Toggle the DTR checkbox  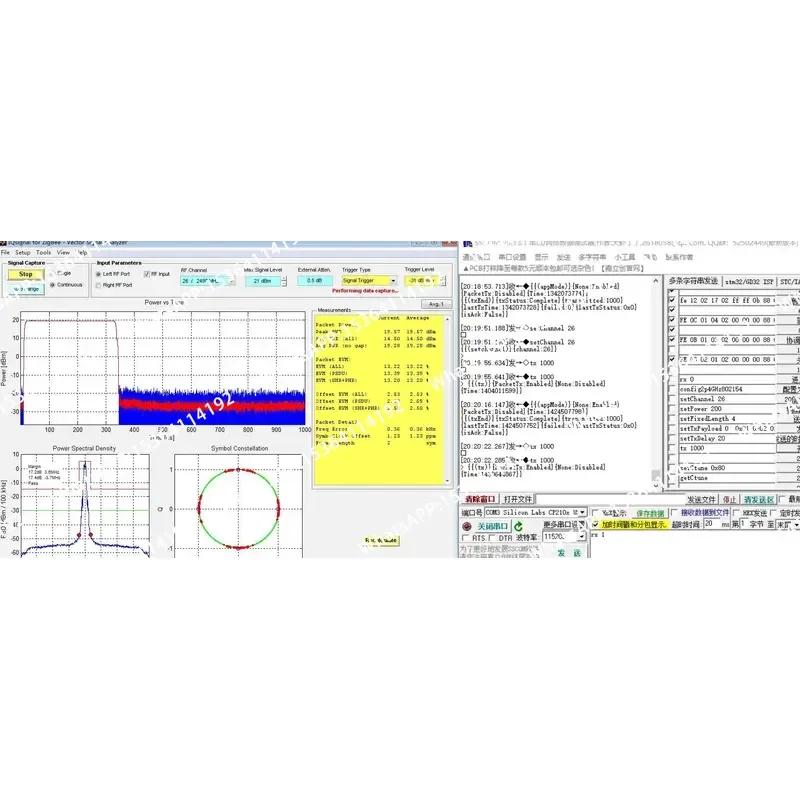492,538
